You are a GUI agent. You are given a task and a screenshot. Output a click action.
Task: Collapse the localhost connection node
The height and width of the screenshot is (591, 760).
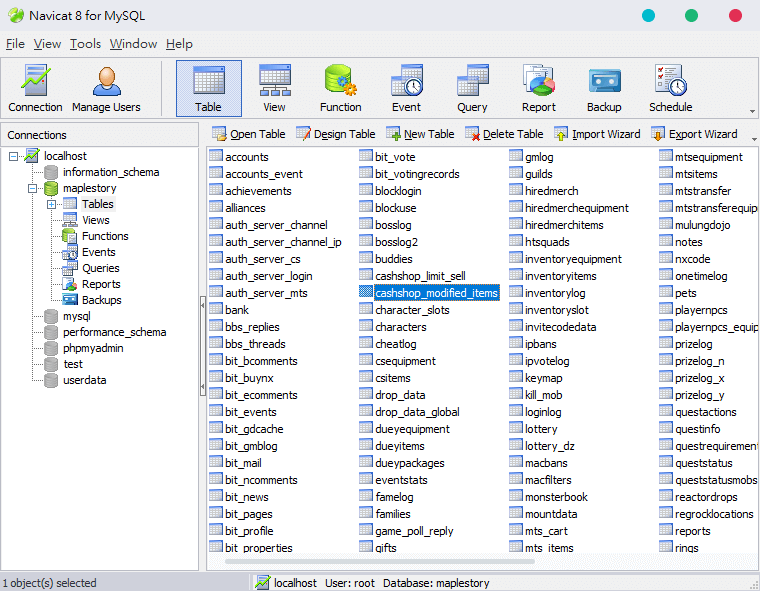(x=14, y=156)
